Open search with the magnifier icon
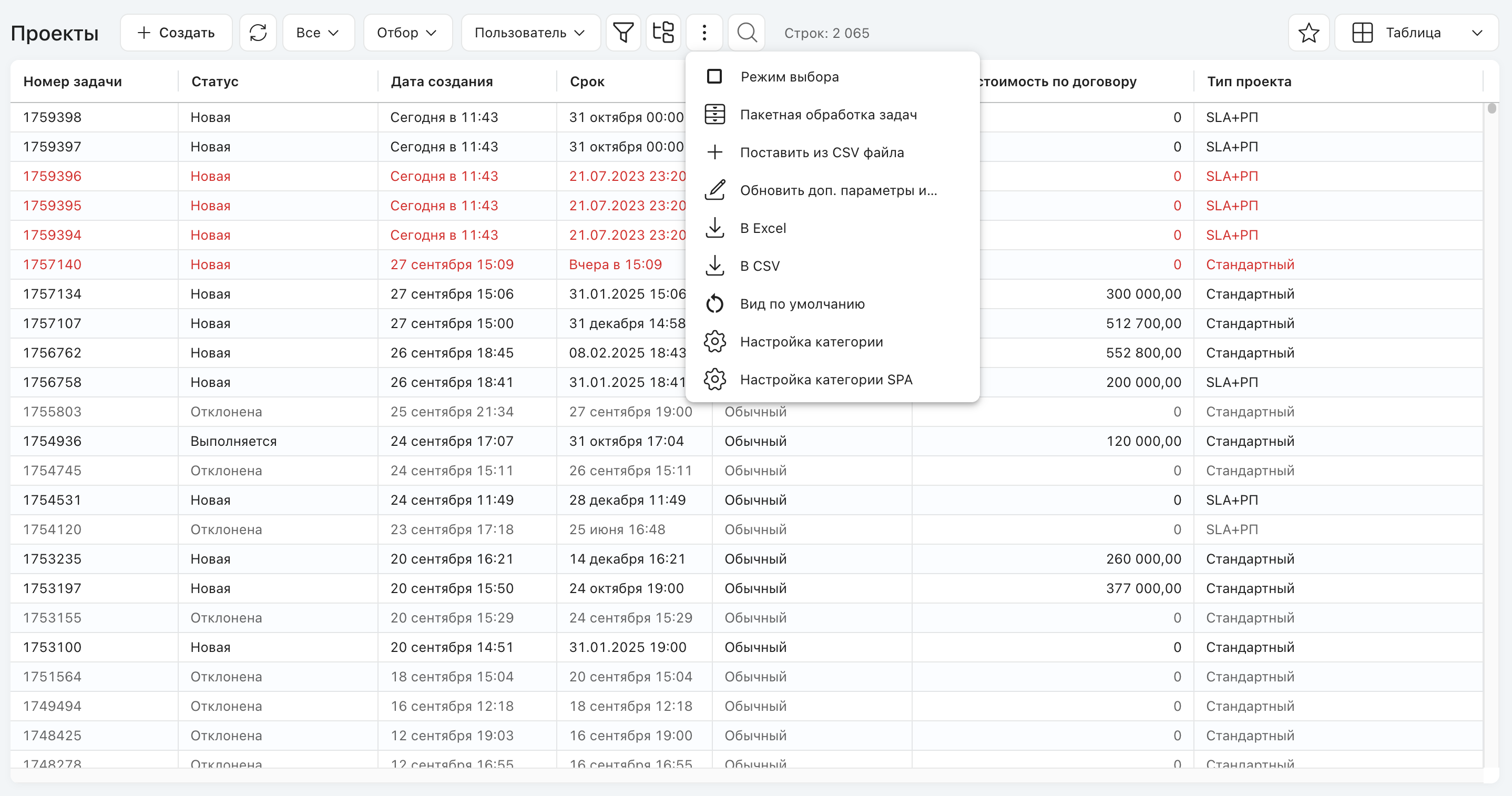This screenshot has height=796, width=1512. coord(747,32)
